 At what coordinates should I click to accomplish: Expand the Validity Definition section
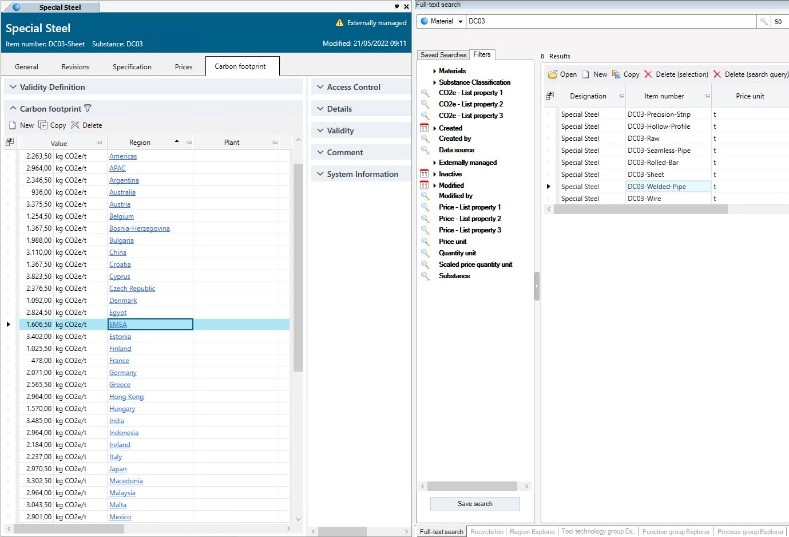click(13, 87)
